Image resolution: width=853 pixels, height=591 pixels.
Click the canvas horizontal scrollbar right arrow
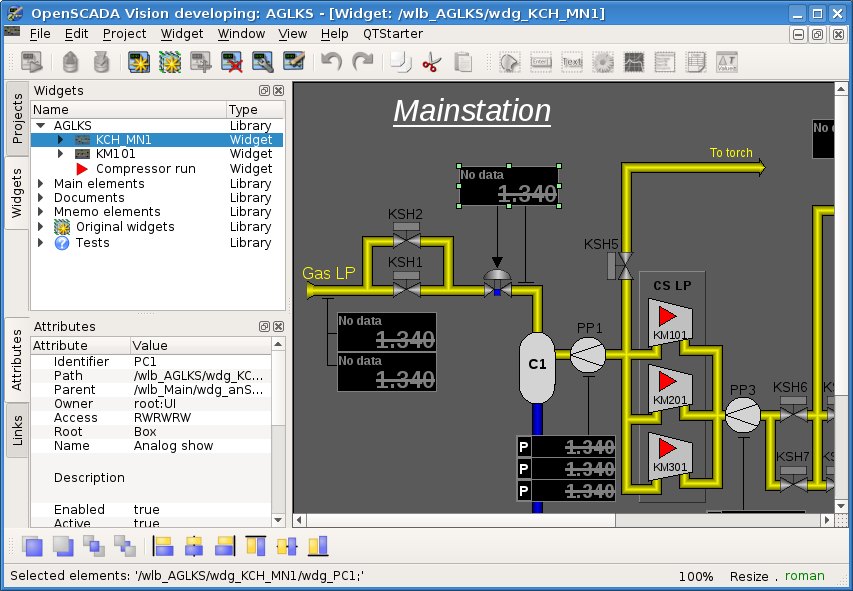827,520
